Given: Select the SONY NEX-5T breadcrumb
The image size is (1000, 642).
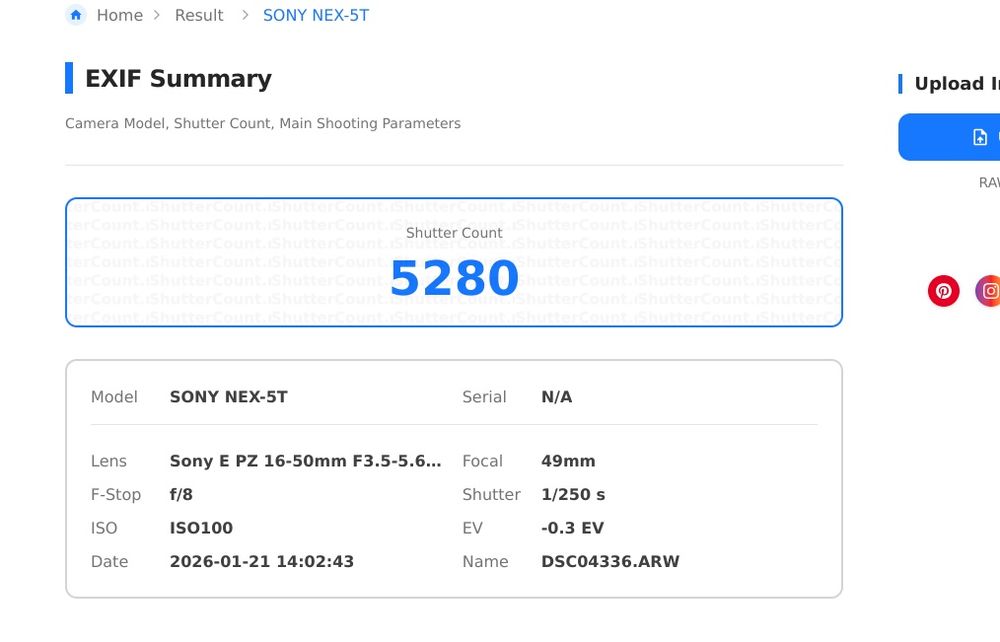Looking at the screenshot, I should [x=315, y=16].
